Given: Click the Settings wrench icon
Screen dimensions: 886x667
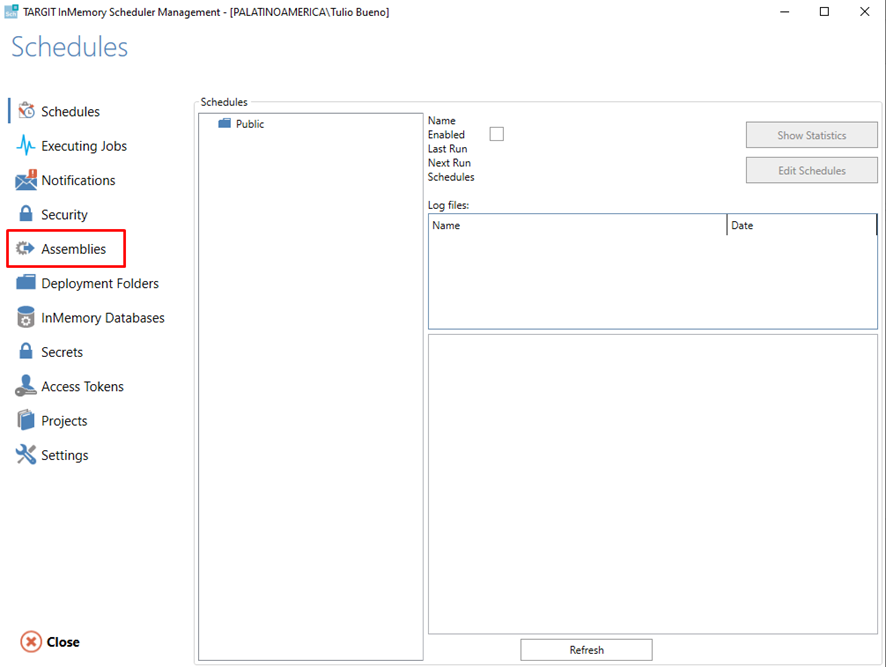Looking at the screenshot, I should (x=25, y=454).
